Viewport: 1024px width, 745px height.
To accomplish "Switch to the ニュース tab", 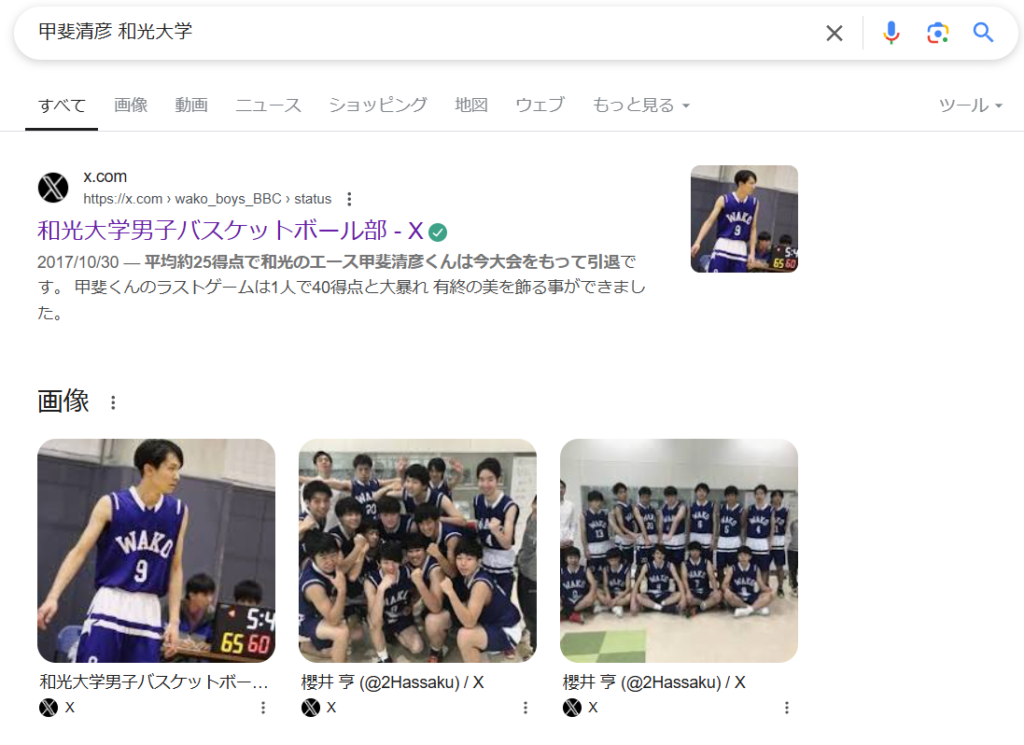I will coord(268,105).
